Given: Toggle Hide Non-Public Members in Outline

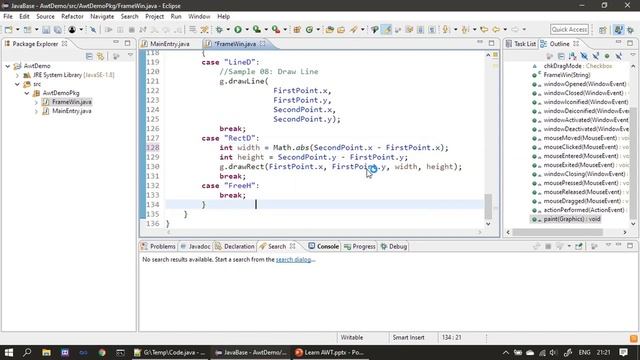Looking at the screenshot, I should click(x=607, y=56).
